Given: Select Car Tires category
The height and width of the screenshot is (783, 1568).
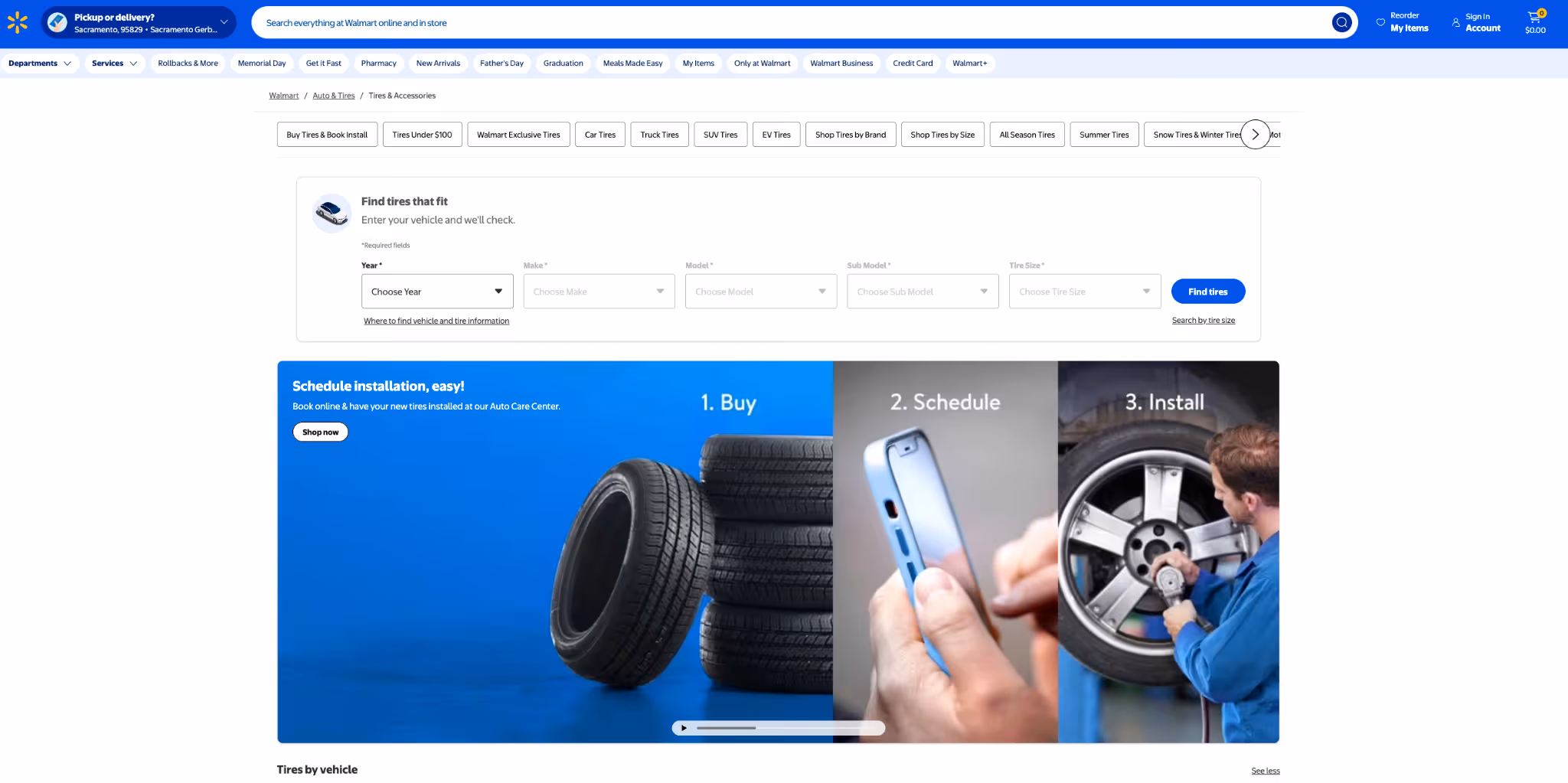Looking at the screenshot, I should pos(600,135).
